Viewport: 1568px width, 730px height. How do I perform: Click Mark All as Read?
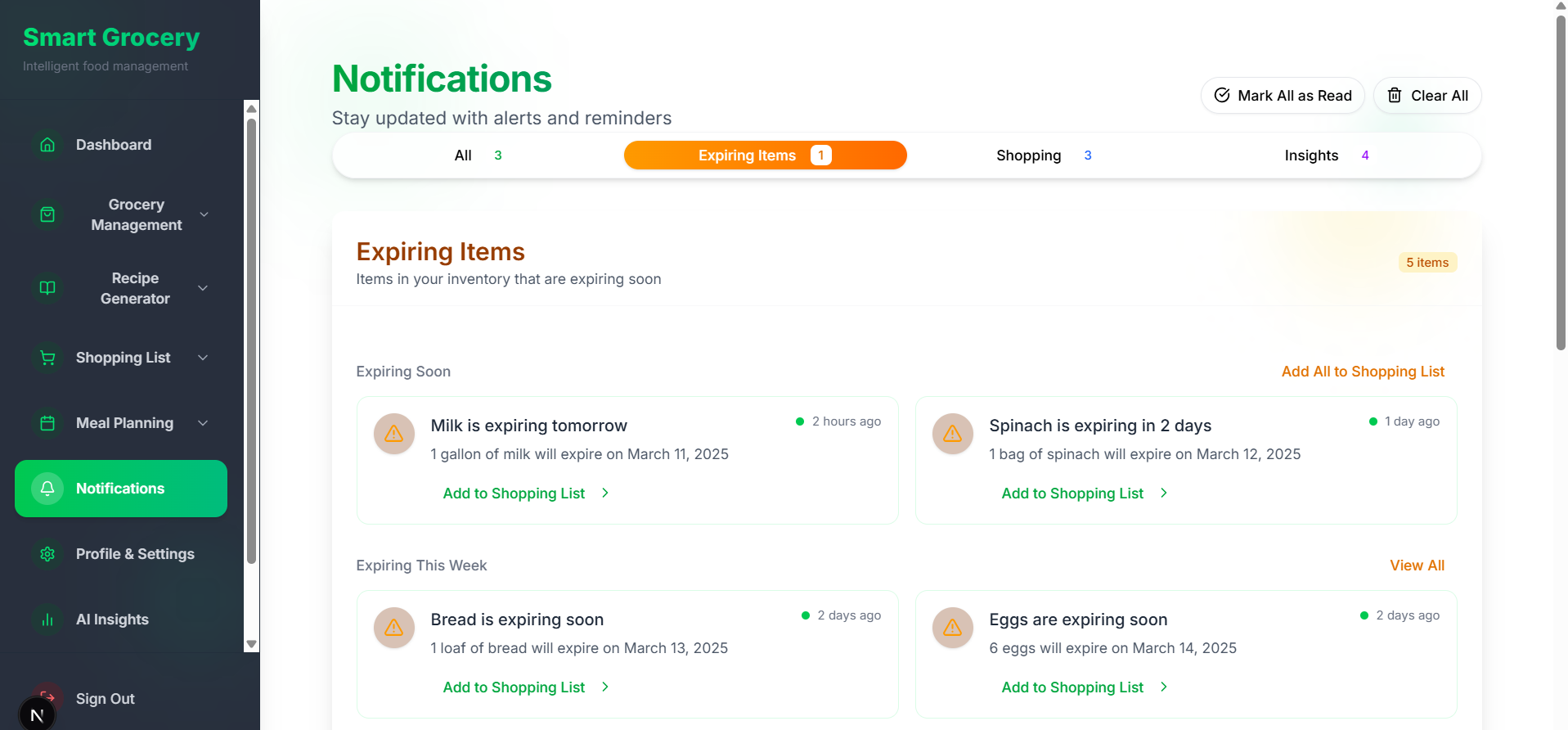[x=1283, y=96]
